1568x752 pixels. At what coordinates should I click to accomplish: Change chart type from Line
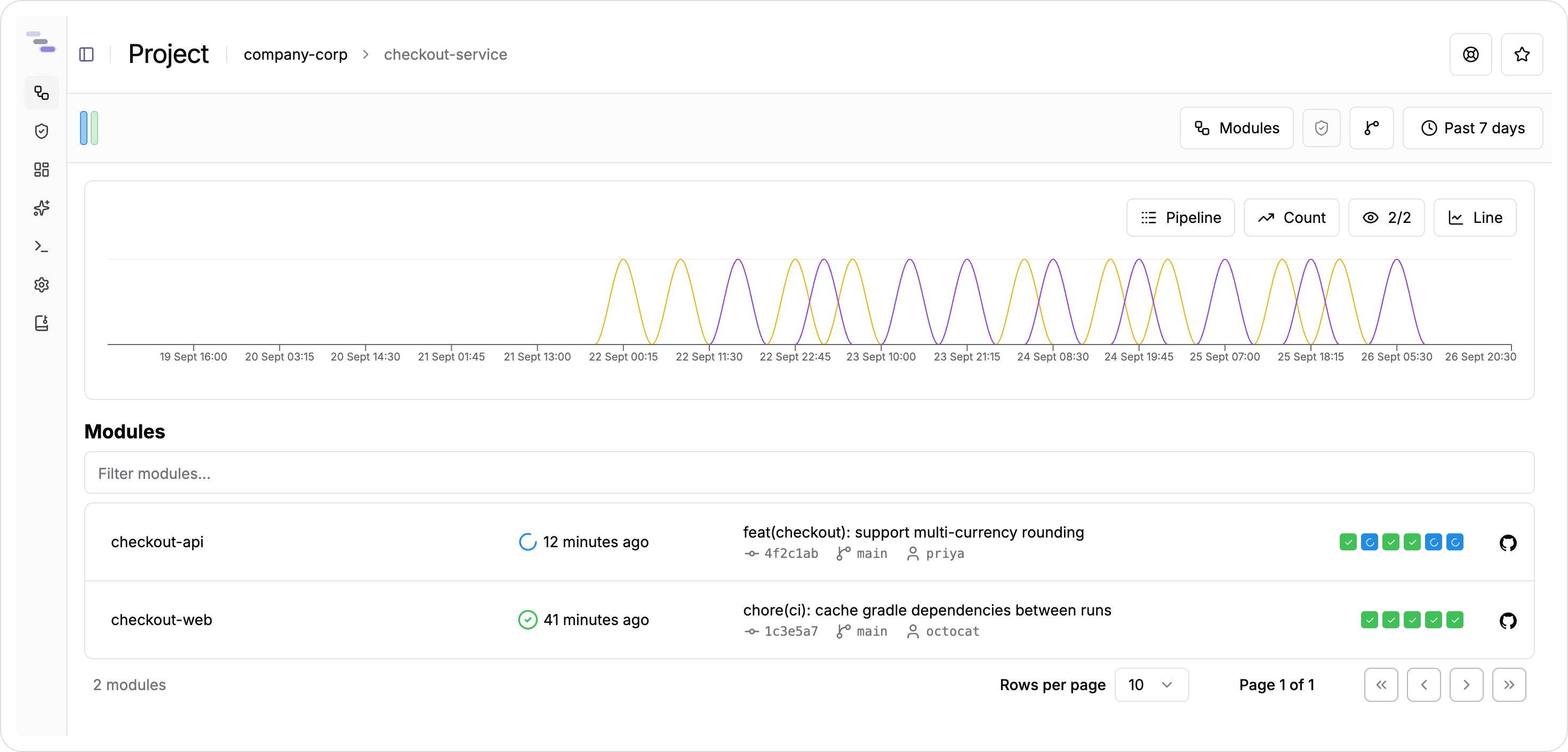click(1474, 218)
